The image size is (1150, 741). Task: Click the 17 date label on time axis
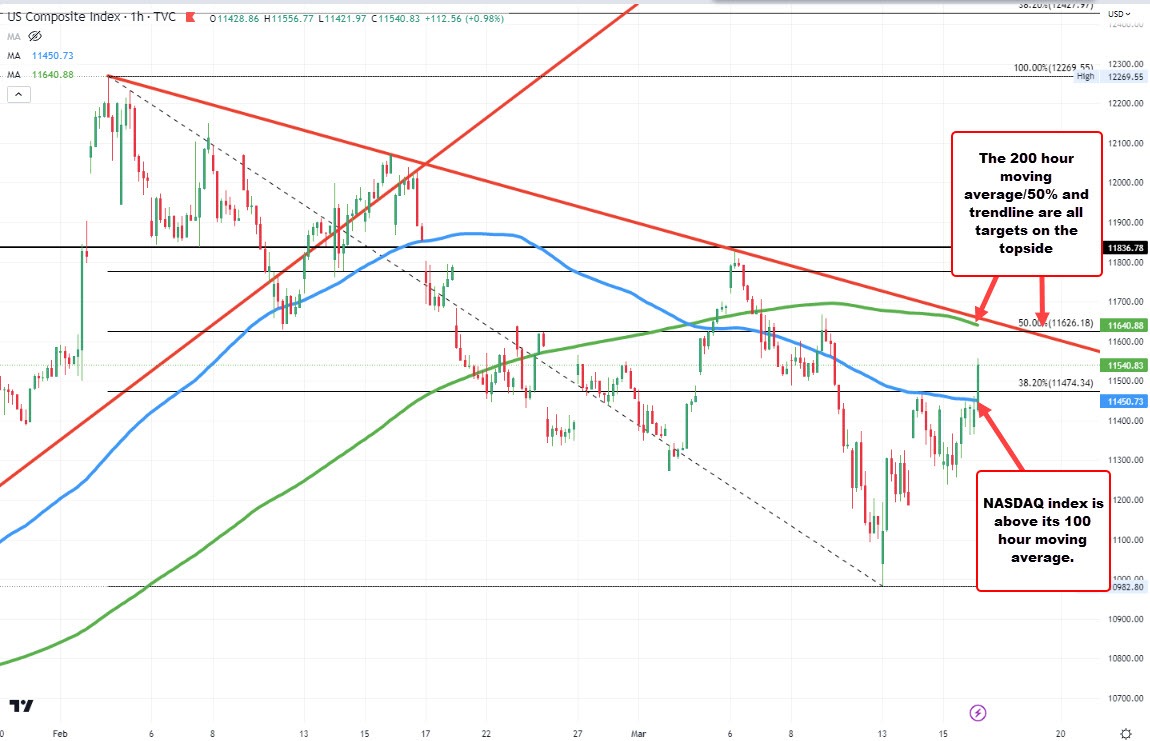425,734
